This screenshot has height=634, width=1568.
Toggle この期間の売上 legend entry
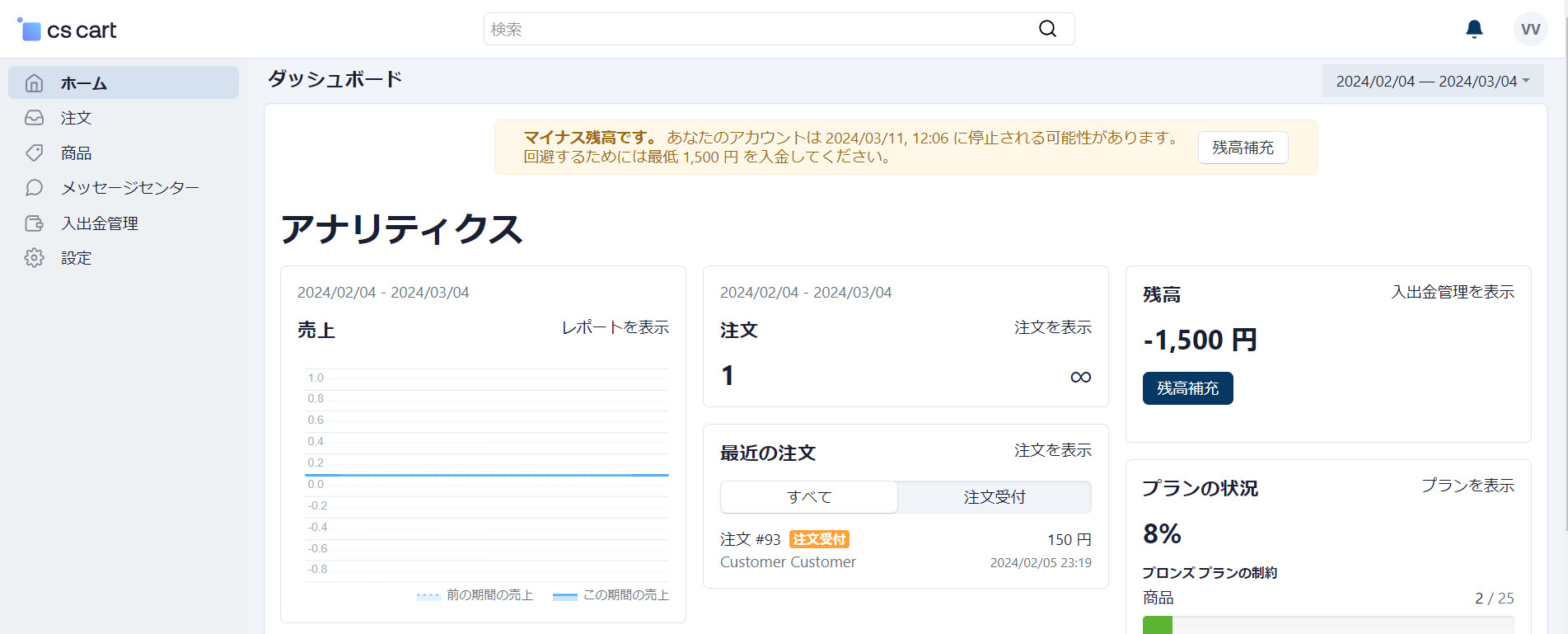[x=611, y=595]
